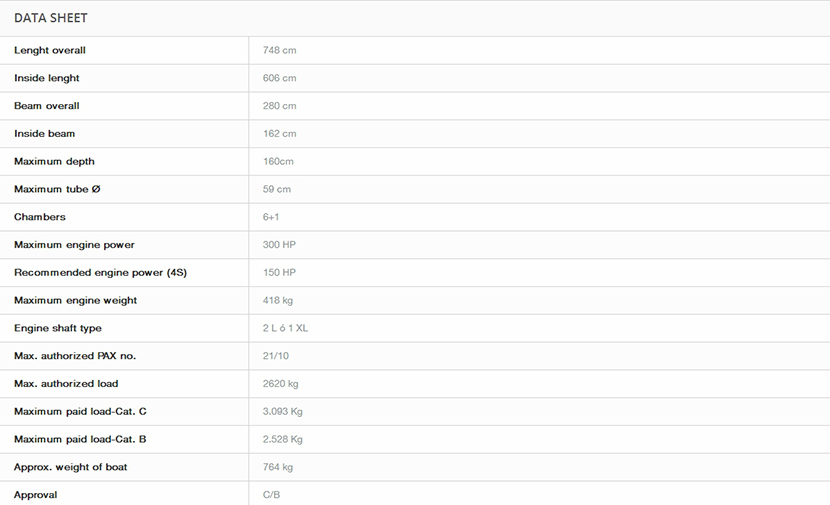Select Maximum paid load-Cat. C label
Screen dimensions: 830x505
click(x=80, y=411)
